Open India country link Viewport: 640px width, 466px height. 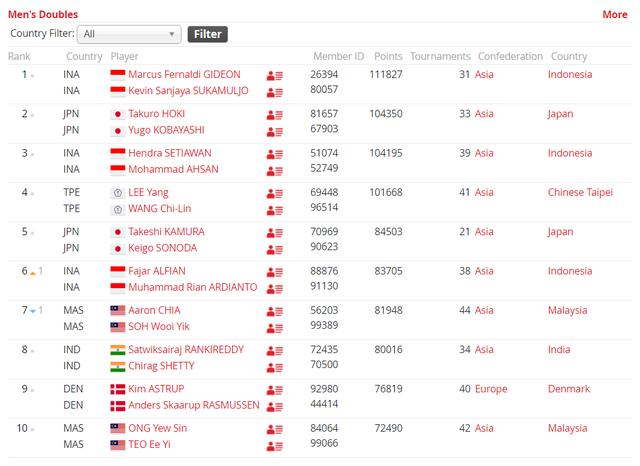click(559, 350)
